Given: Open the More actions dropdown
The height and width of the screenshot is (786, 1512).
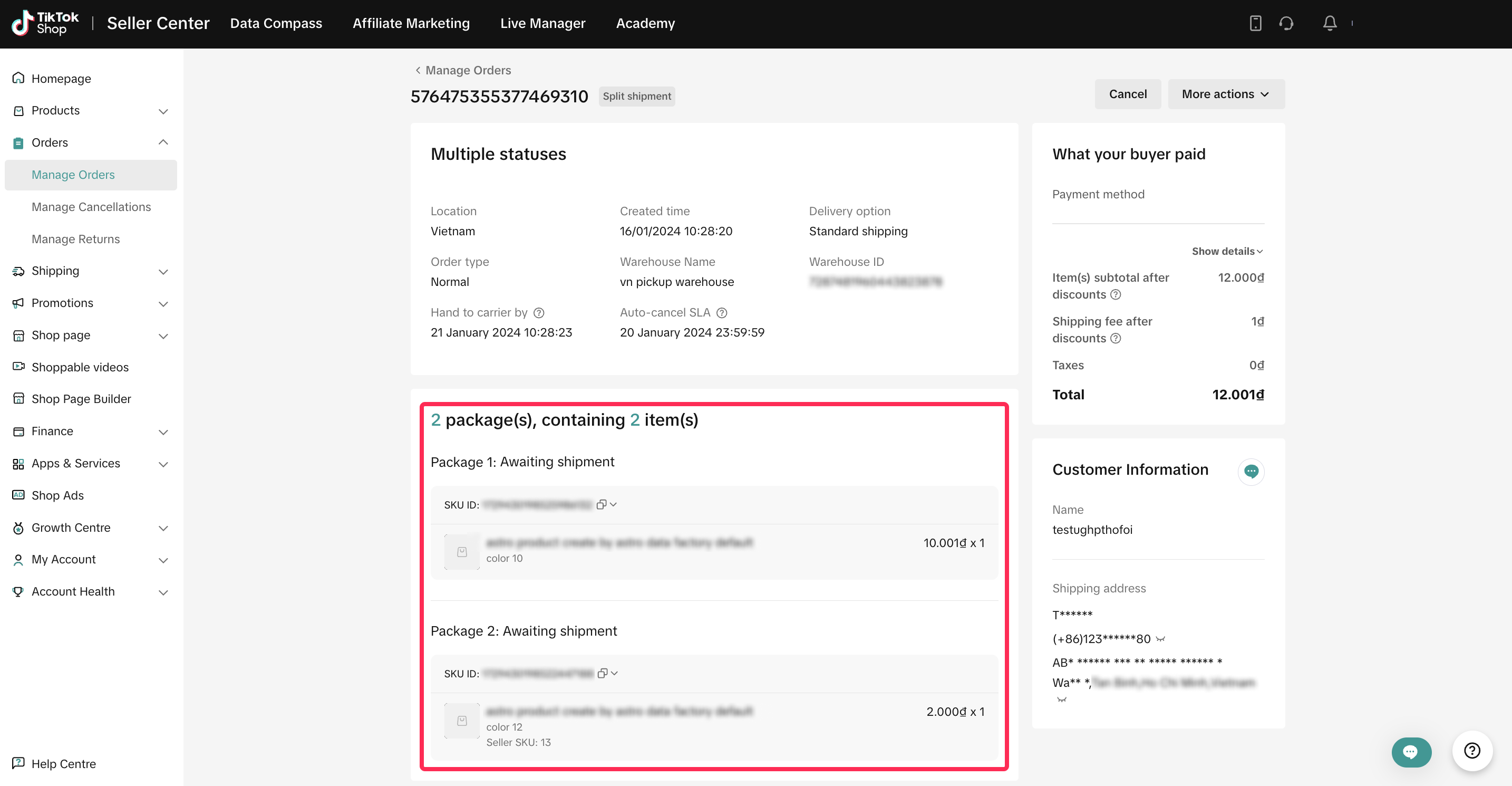Looking at the screenshot, I should click(x=1226, y=94).
